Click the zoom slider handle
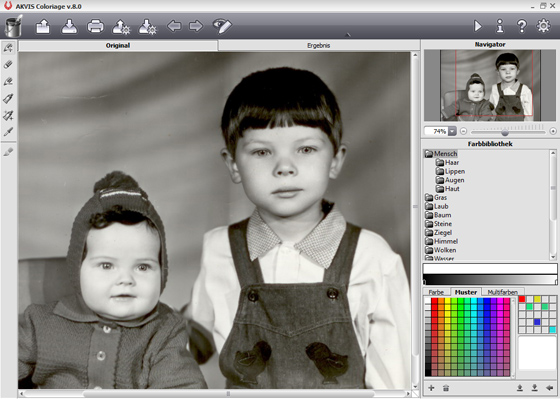Viewport: 560px width, 399px height. [505, 132]
